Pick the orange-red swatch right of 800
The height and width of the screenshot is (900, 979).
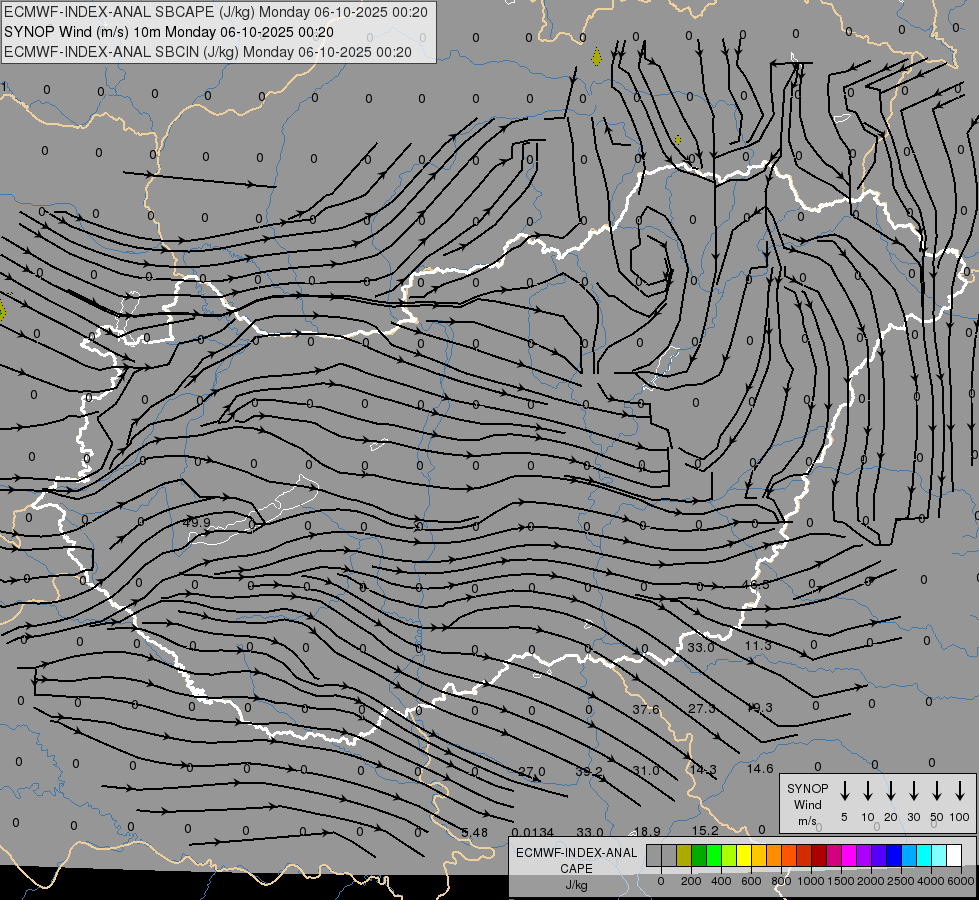click(789, 855)
